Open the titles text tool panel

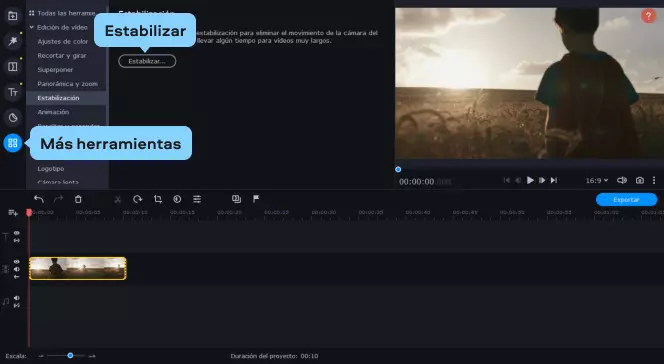pyautogui.click(x=13, y=92)
